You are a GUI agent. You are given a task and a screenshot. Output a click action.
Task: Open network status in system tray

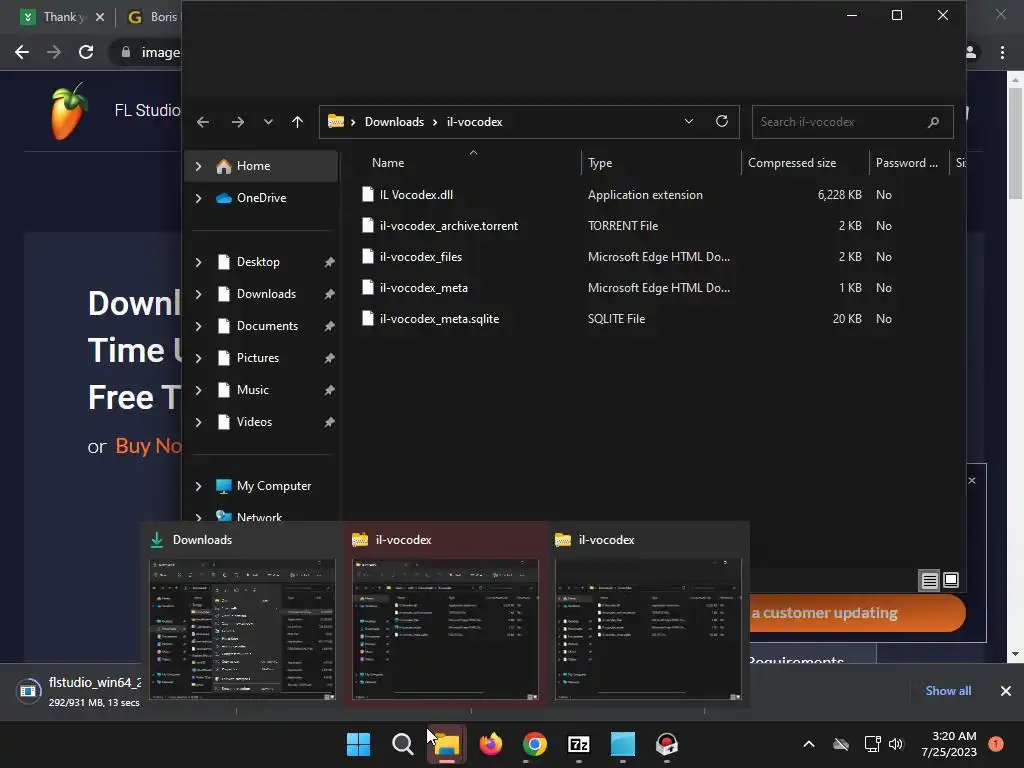coord(872,744)
